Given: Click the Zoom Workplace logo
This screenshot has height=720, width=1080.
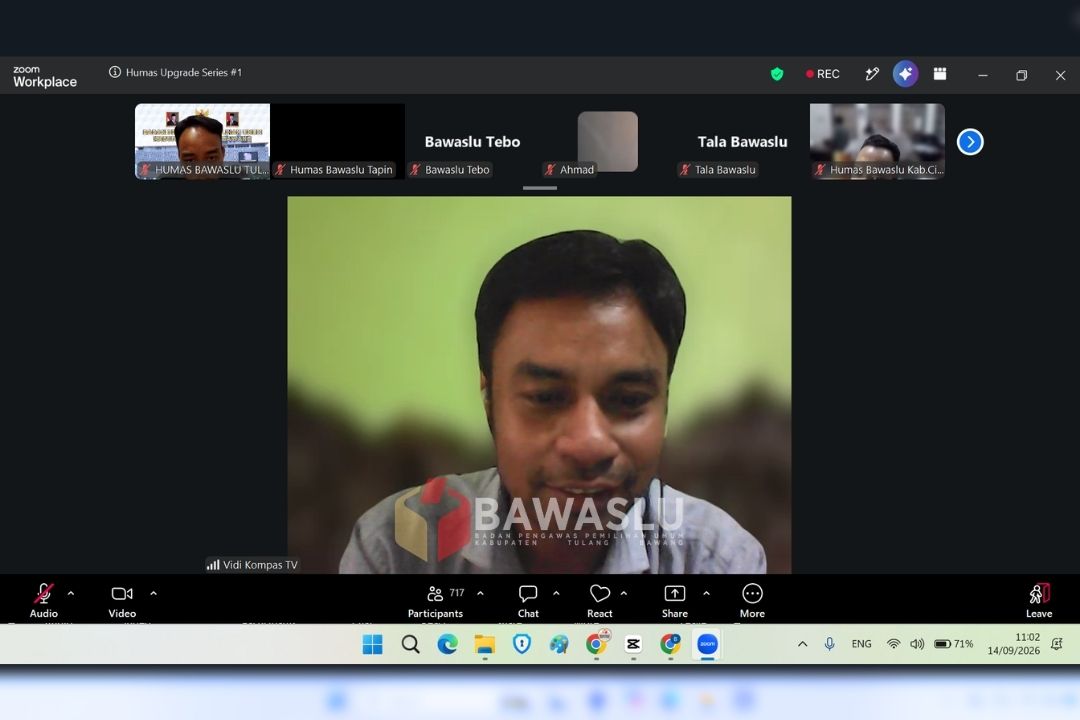Looking at the screenshot, I should tap(45, 76).
